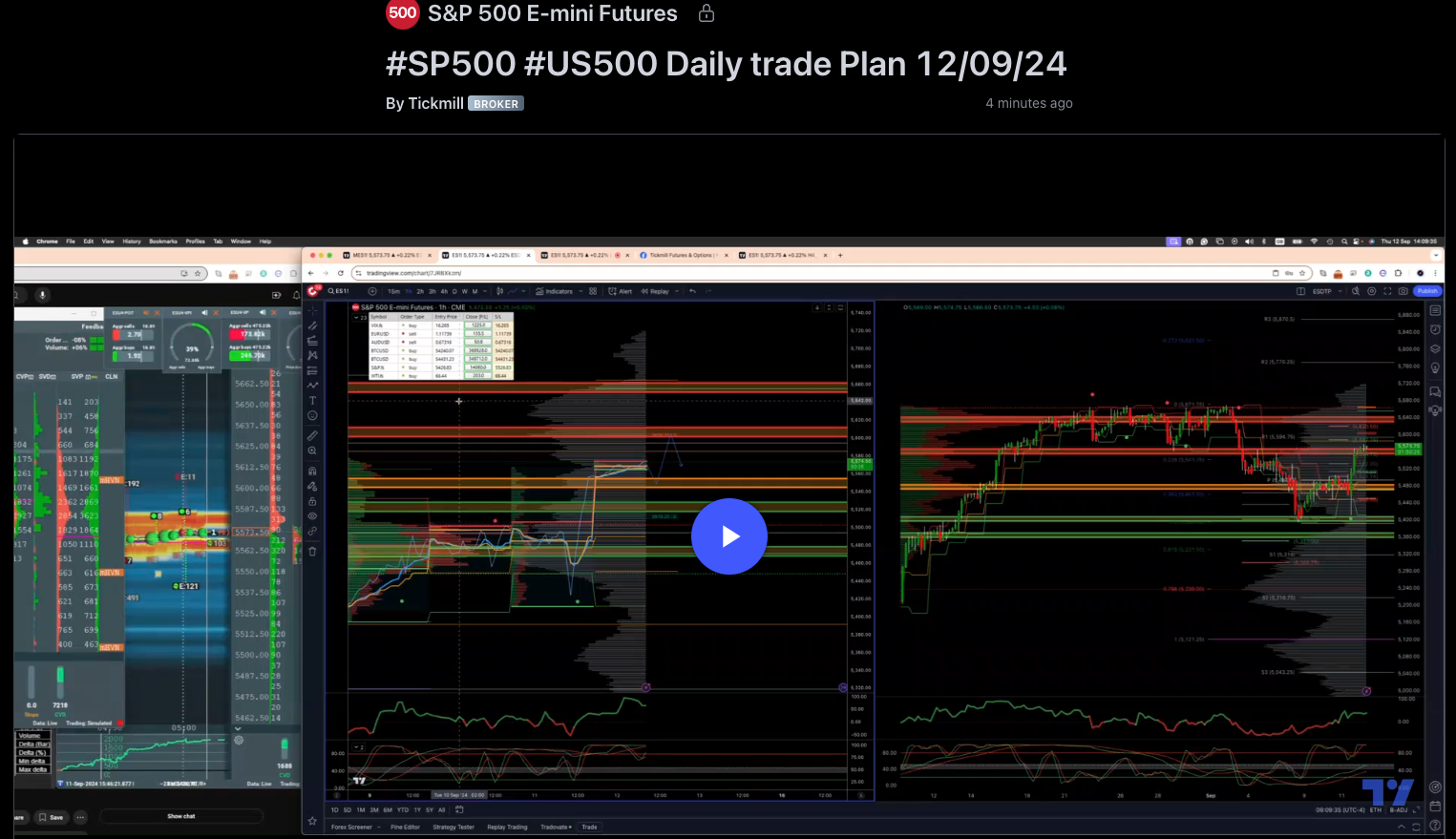1456x839 pixels.
Task: Click the undo arrow in chart toolbar
Action: [x=692, y=291]
